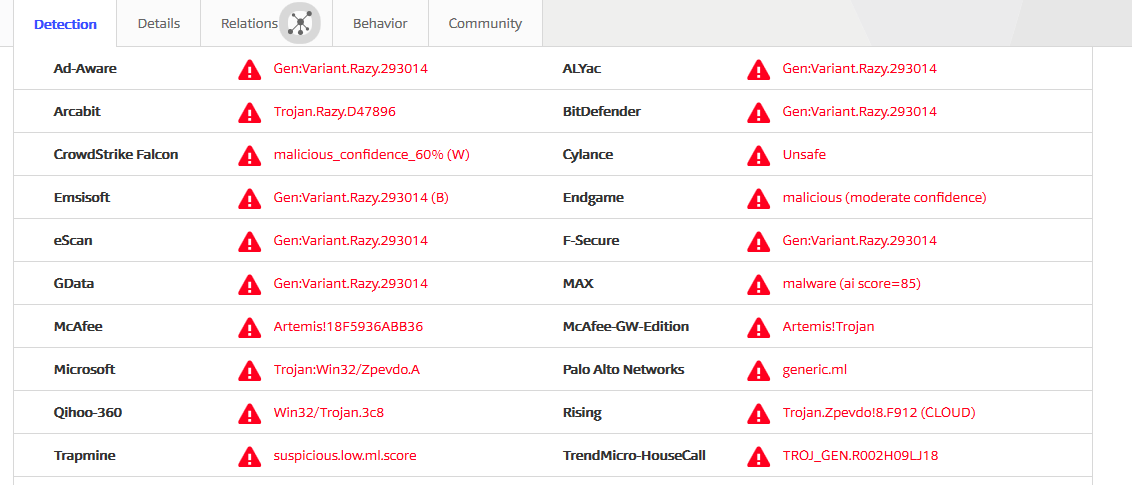The width and height of the screenshot is (1132, 485).
Task: Click warning icon in Qihoo-360 row
Action: 249,413
